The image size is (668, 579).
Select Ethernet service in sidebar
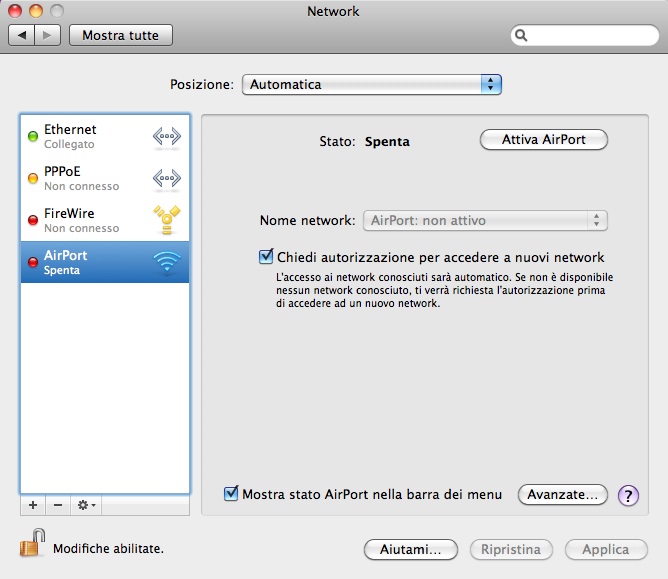click(x=105, y=136)
